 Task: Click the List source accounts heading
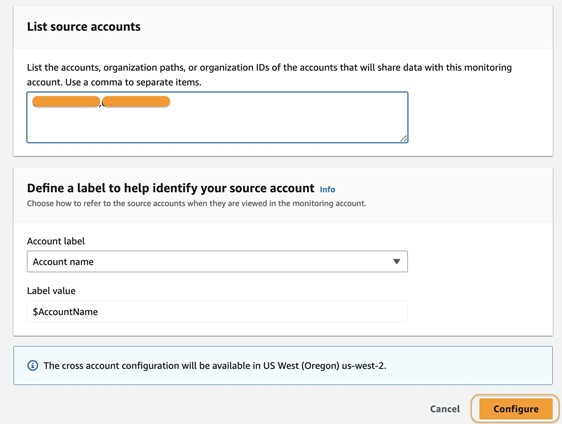pos(84,27)
